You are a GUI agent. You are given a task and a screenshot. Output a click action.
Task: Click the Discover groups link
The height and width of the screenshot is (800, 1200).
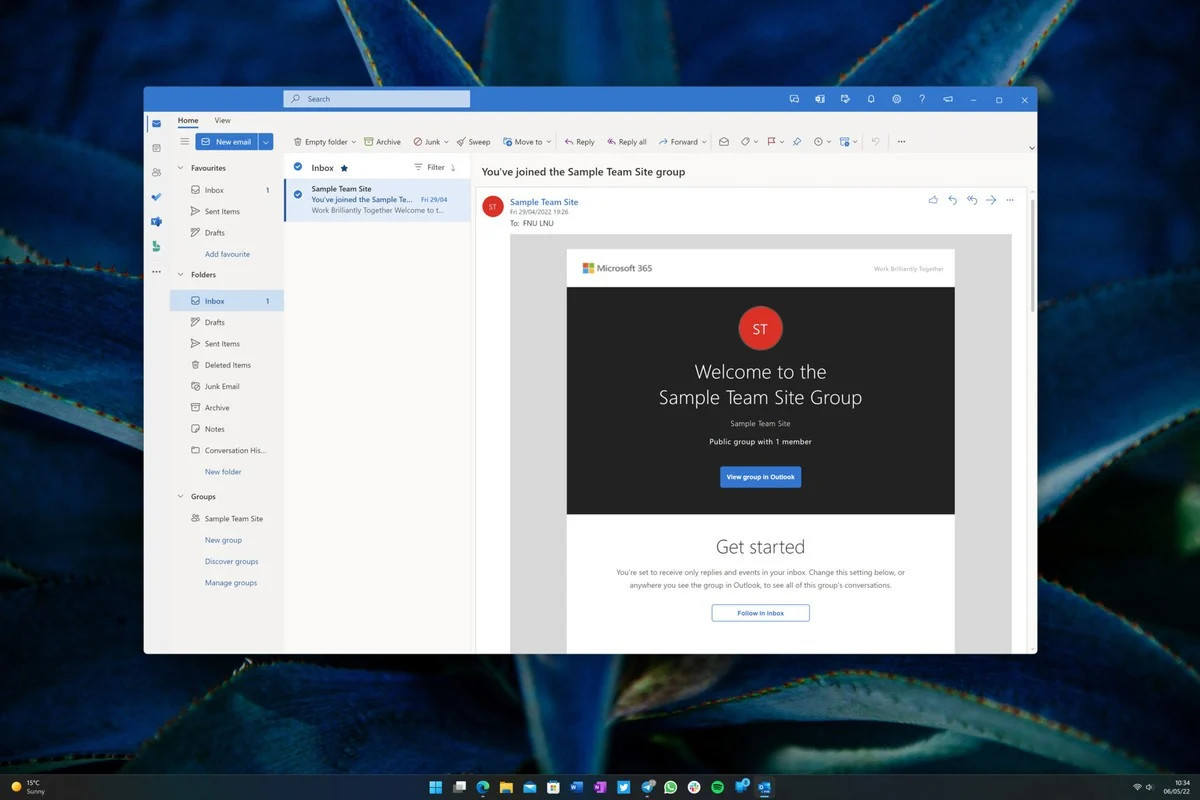pos(231,561)
